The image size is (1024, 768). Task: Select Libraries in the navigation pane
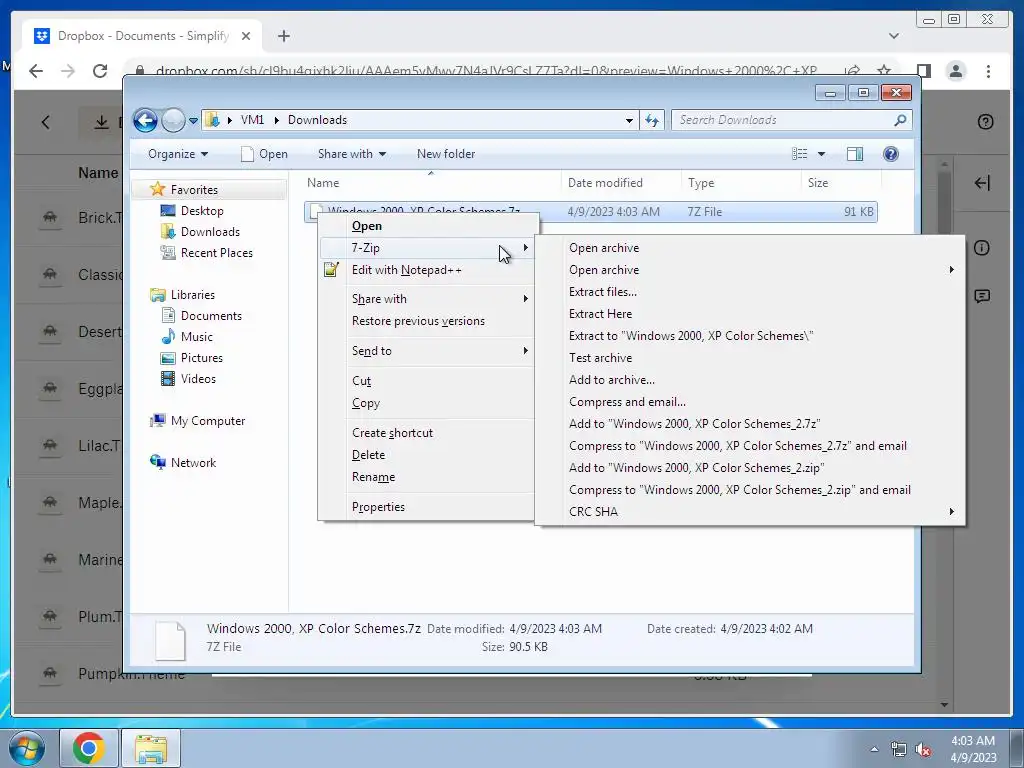(x=193, y=295)
